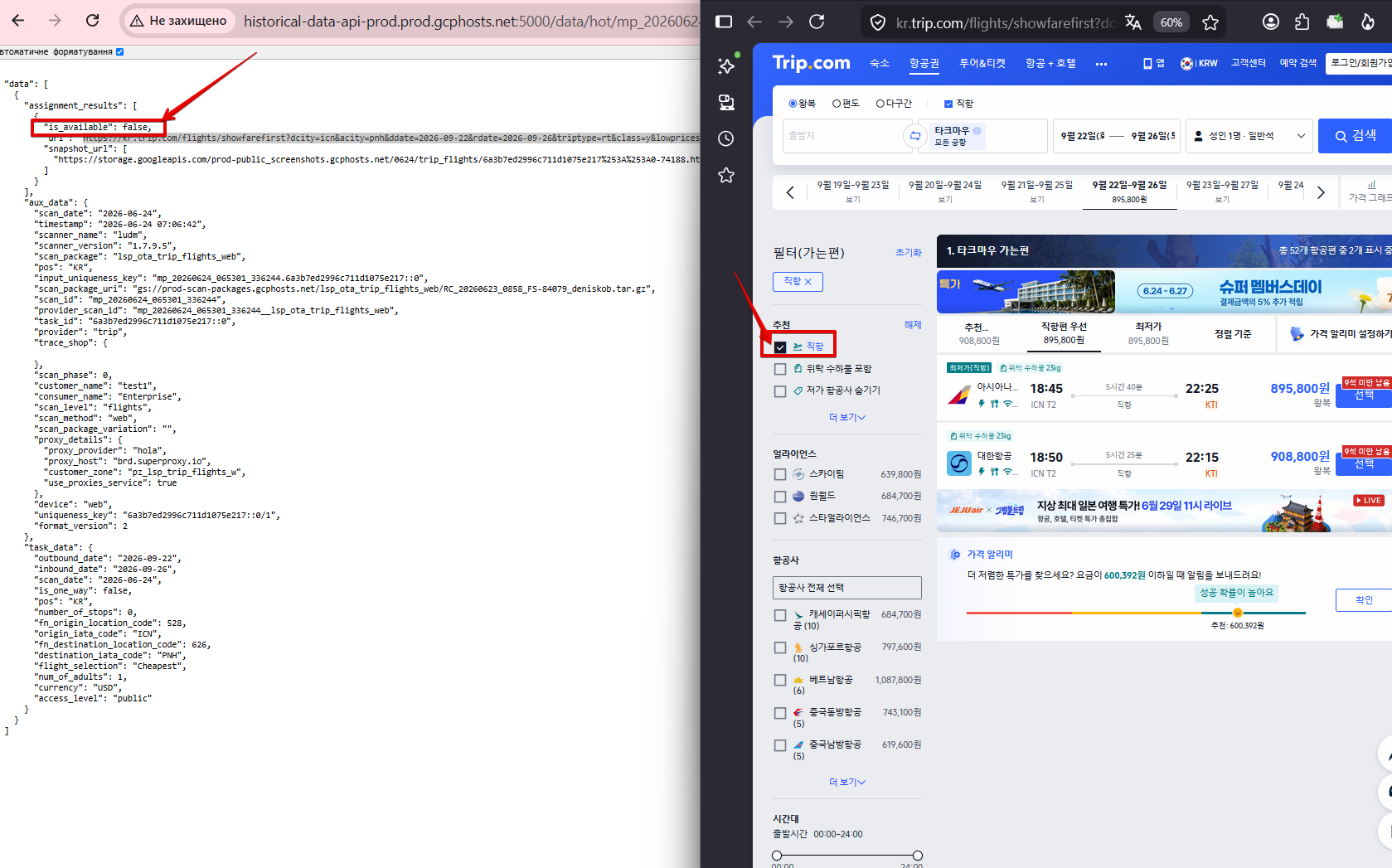Select the 다구간 multi-city radio button
Image resolution: width=1392 pixels, height=868 pixels.
[880, 104]
